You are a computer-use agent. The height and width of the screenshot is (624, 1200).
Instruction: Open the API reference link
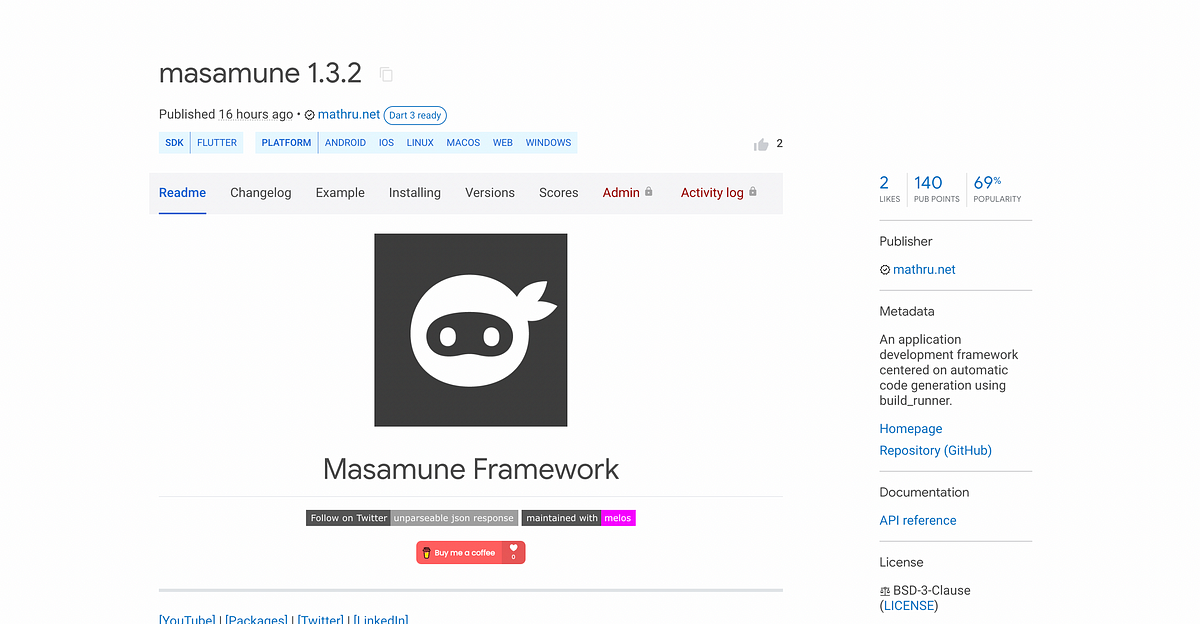(x=918, y=521)
